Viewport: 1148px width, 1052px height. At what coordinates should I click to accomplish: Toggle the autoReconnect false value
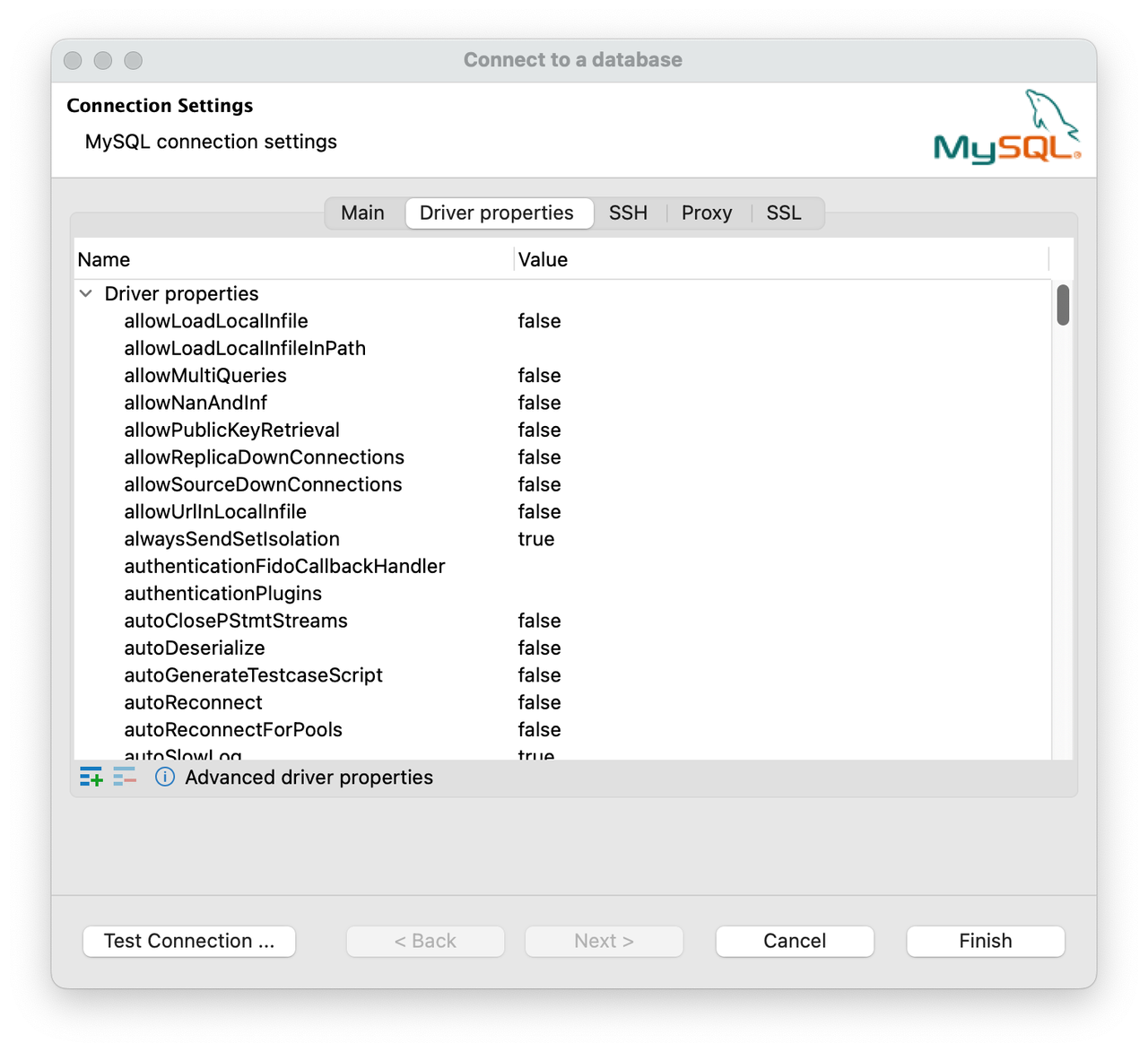[x=539, y=702]
